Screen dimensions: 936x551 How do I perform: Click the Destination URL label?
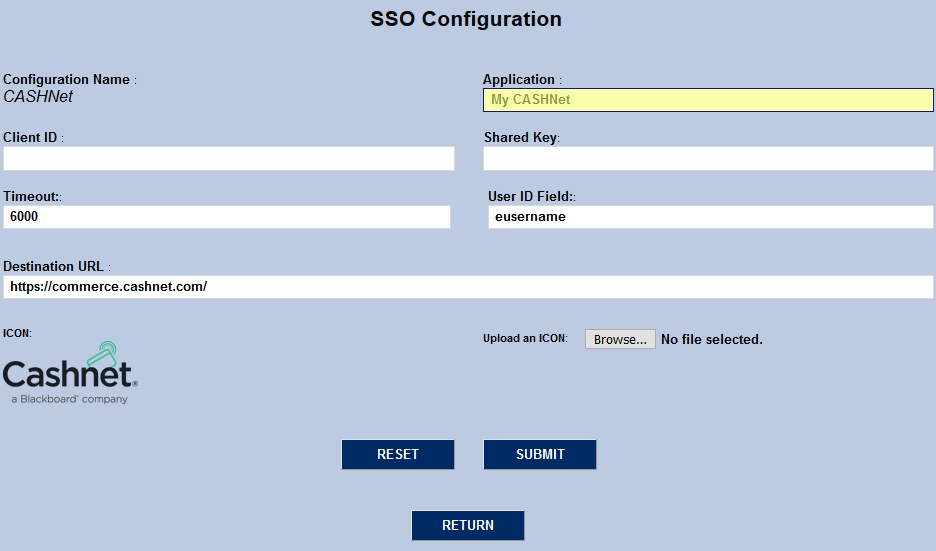[x=53, y=266]
